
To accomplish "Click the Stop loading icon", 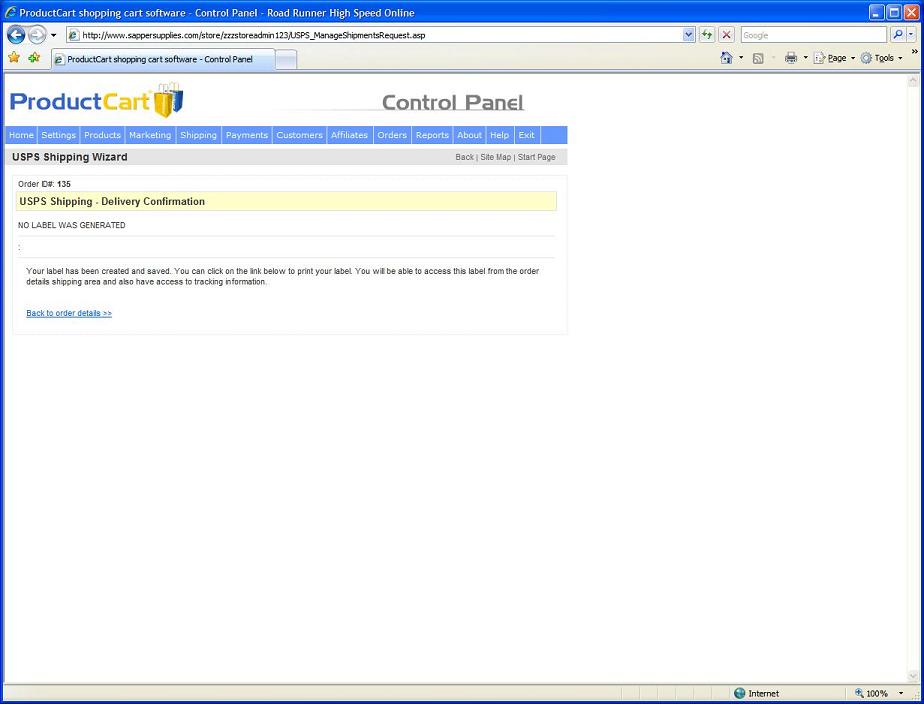I will [x=726, y=35].
